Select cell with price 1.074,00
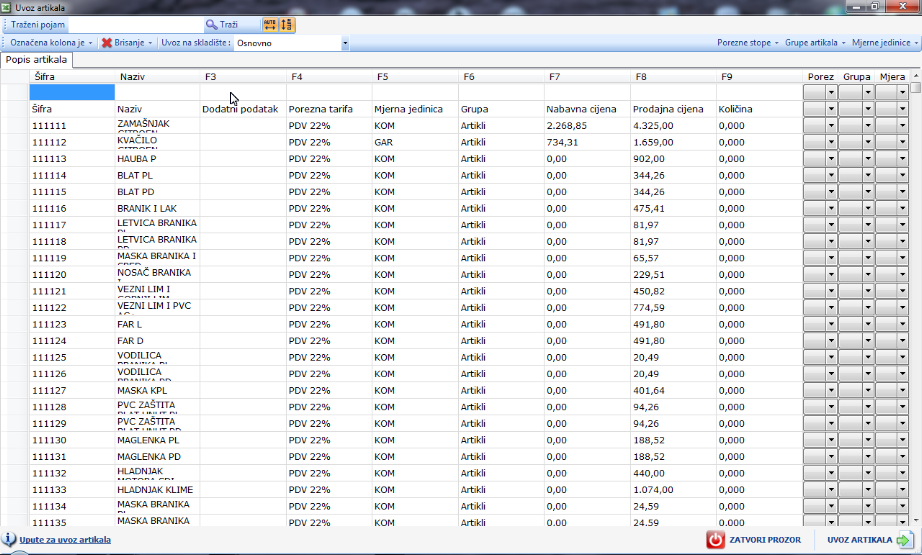The height and width of the screenshot is (555, 922). (673, 489)
